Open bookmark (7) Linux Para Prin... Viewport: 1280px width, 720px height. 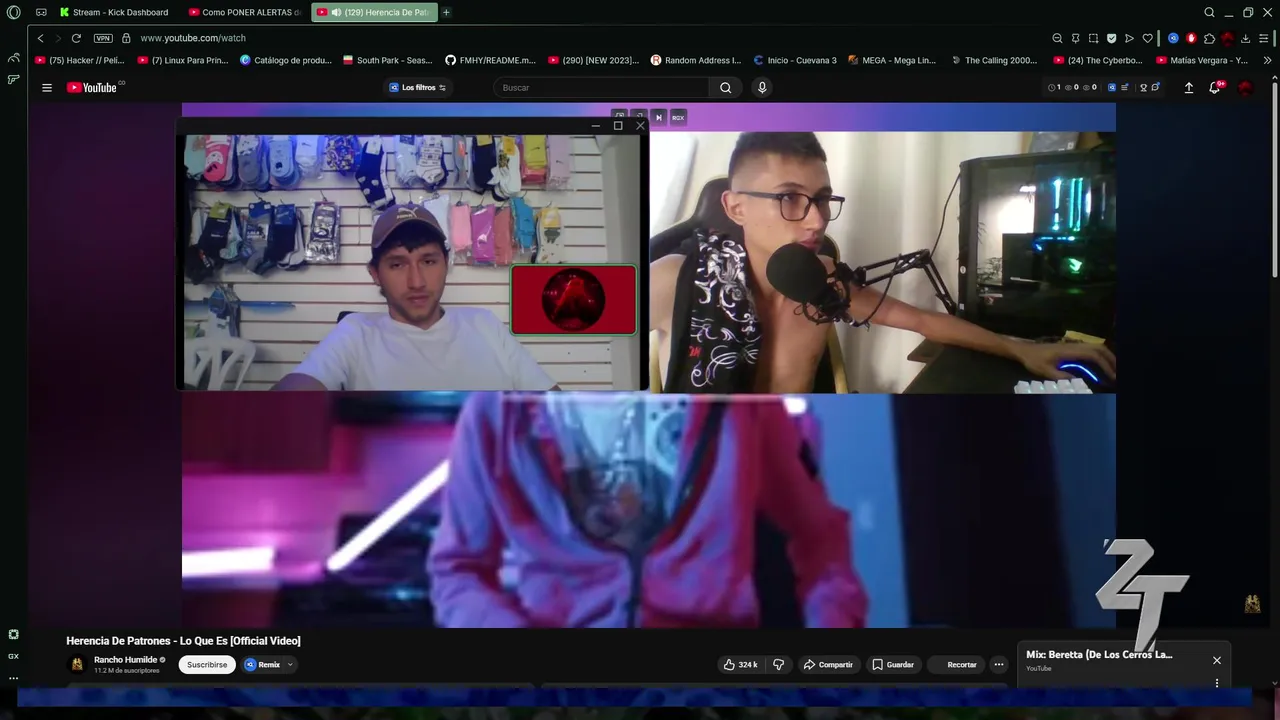[183, 60]
